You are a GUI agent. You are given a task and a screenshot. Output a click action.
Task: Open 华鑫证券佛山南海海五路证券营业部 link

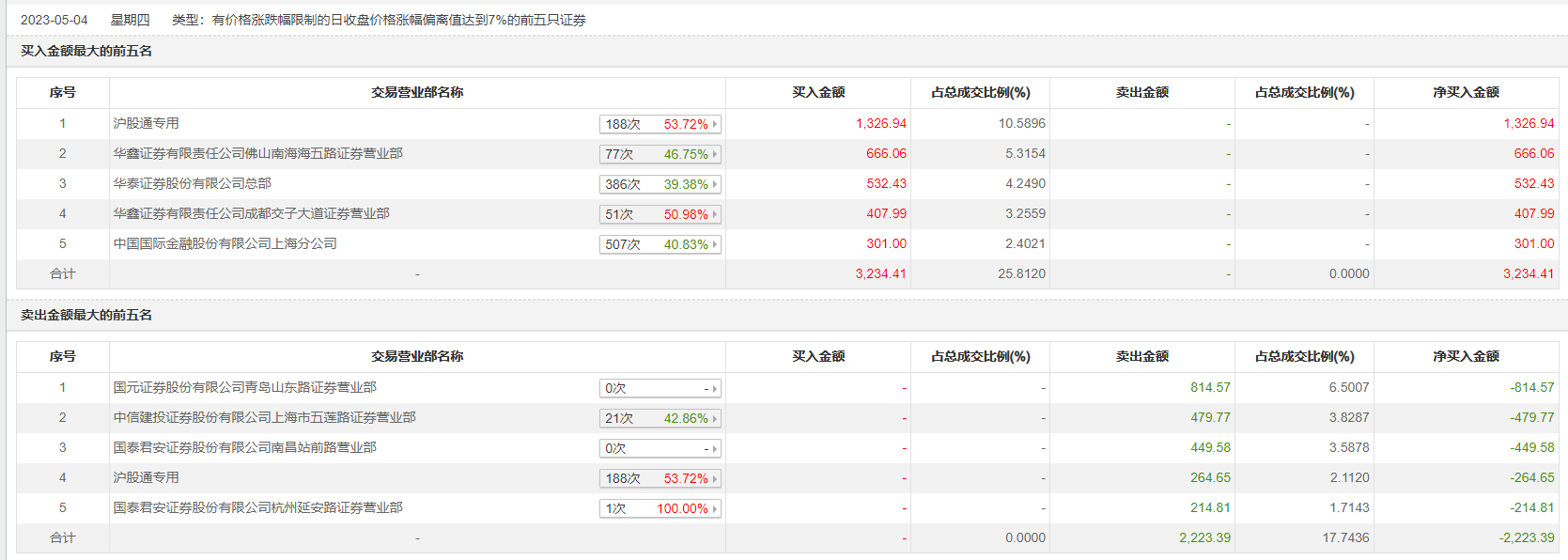[x=258, y=153]
